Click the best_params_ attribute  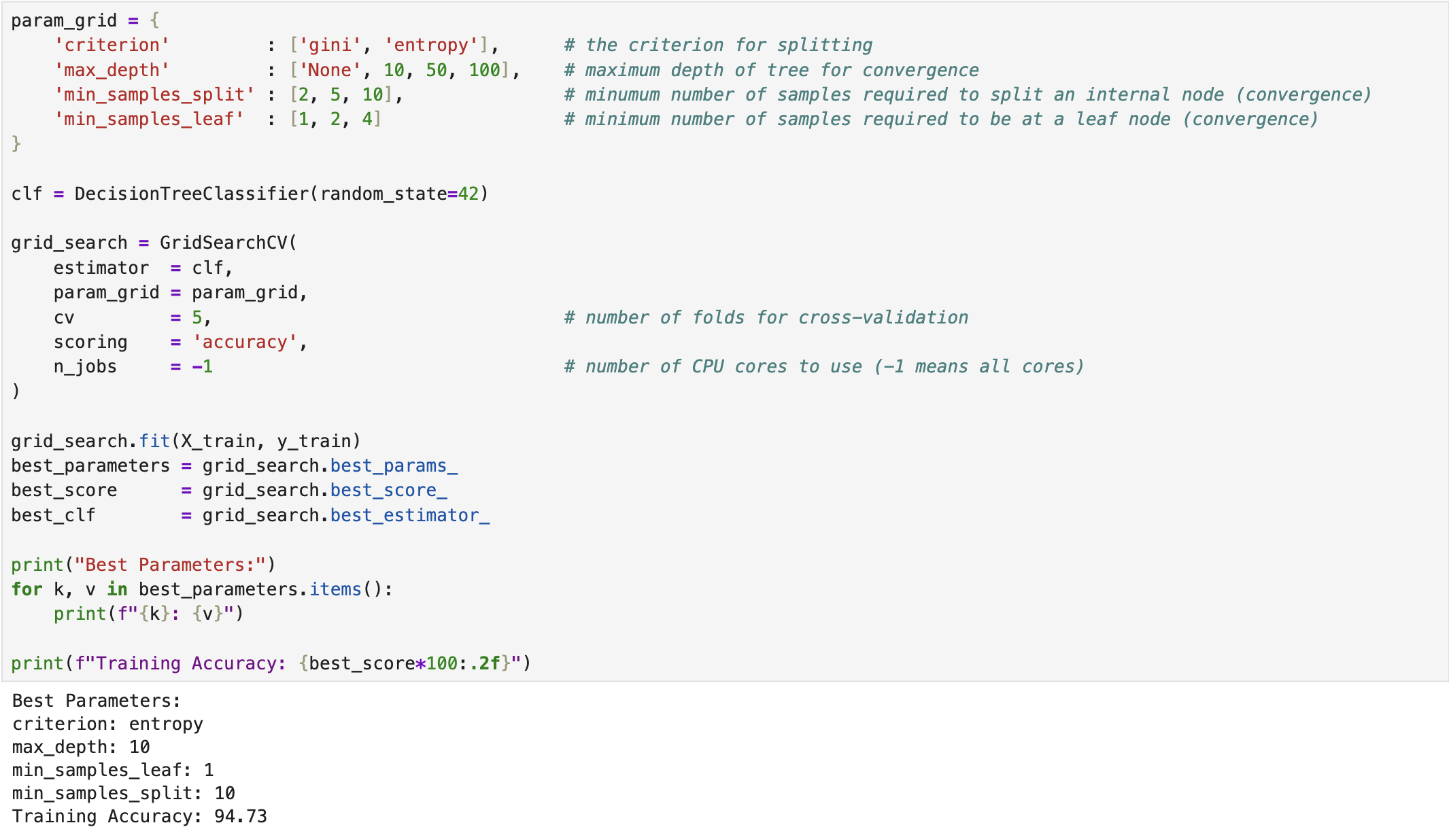click(394, 466)
